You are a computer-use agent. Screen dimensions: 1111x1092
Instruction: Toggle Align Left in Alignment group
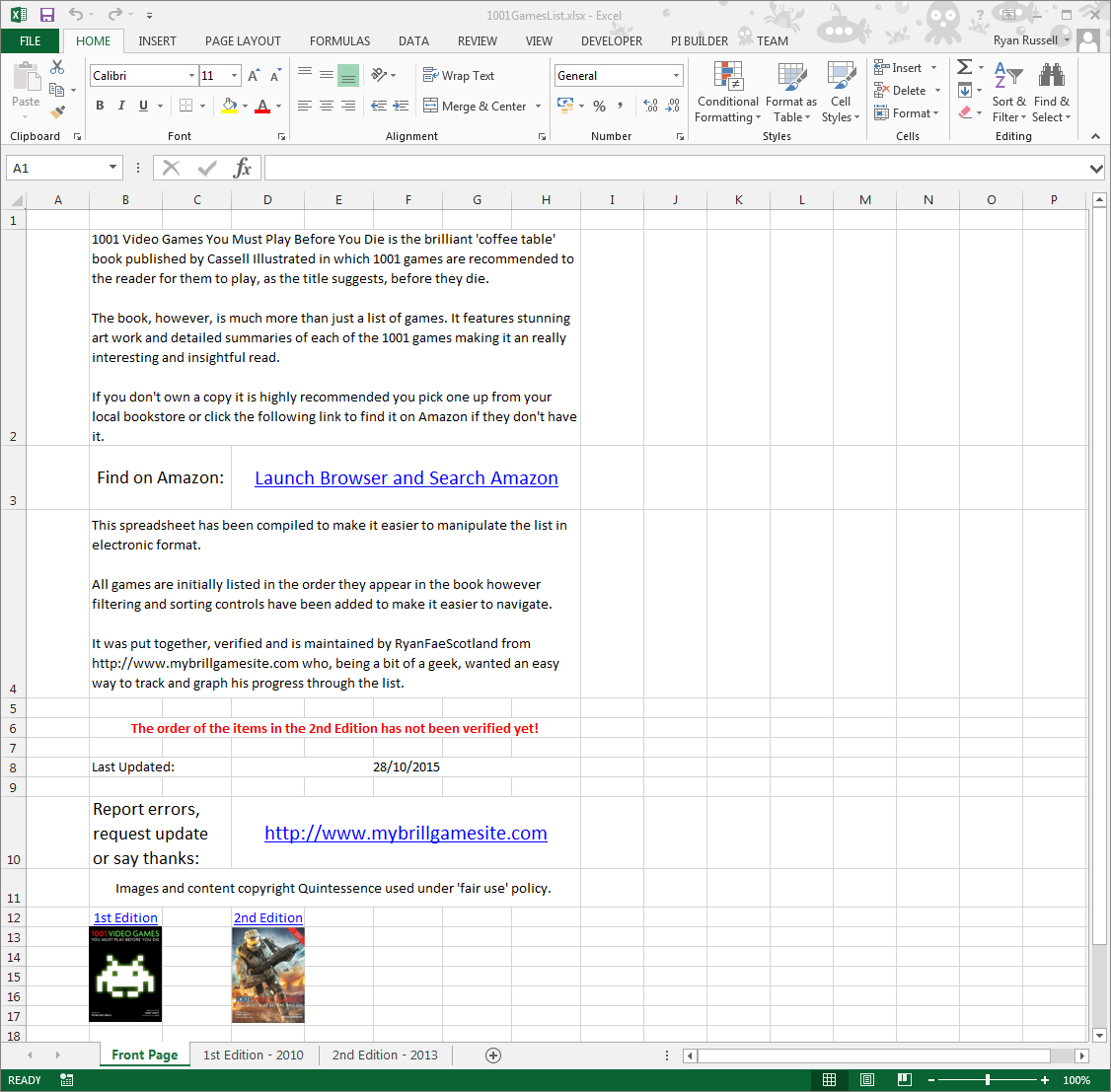click(305, 106)
